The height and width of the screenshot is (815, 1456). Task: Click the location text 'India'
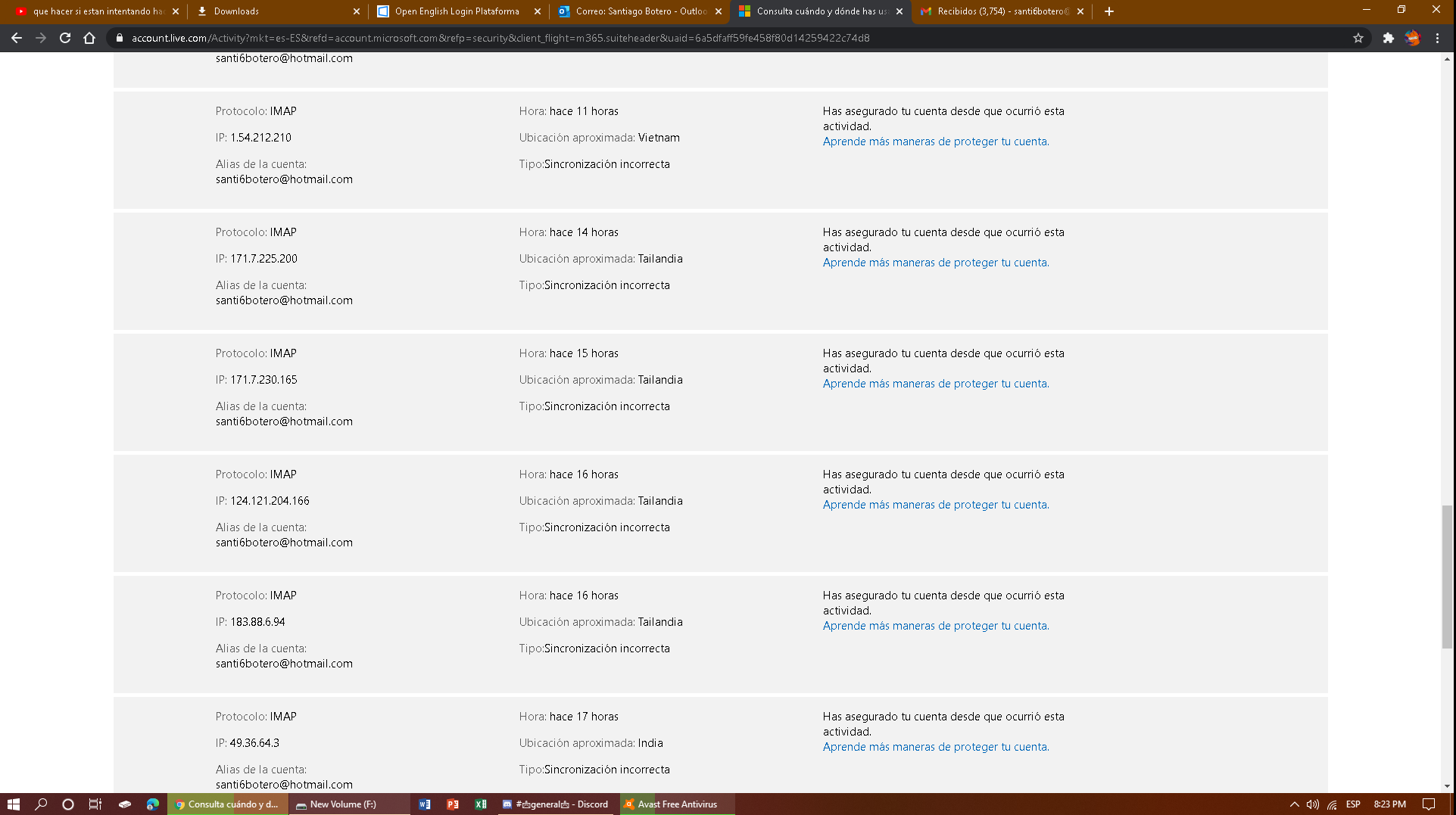point(650,743)
